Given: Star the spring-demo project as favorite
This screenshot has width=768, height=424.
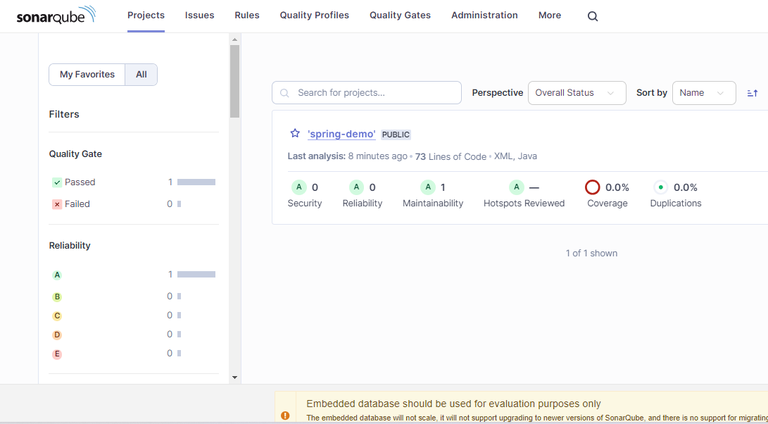Looking at the screenshot, I should (295, 134).
